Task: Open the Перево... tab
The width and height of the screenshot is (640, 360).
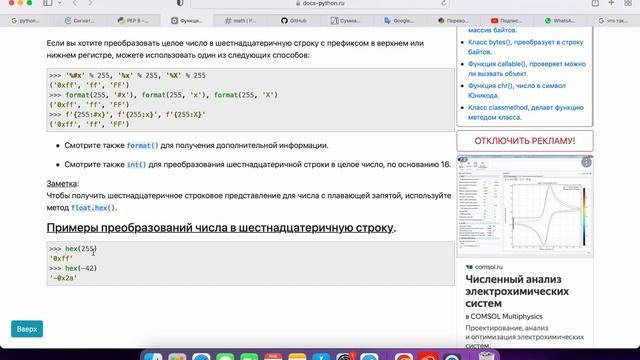Action: tap(453, 20)
